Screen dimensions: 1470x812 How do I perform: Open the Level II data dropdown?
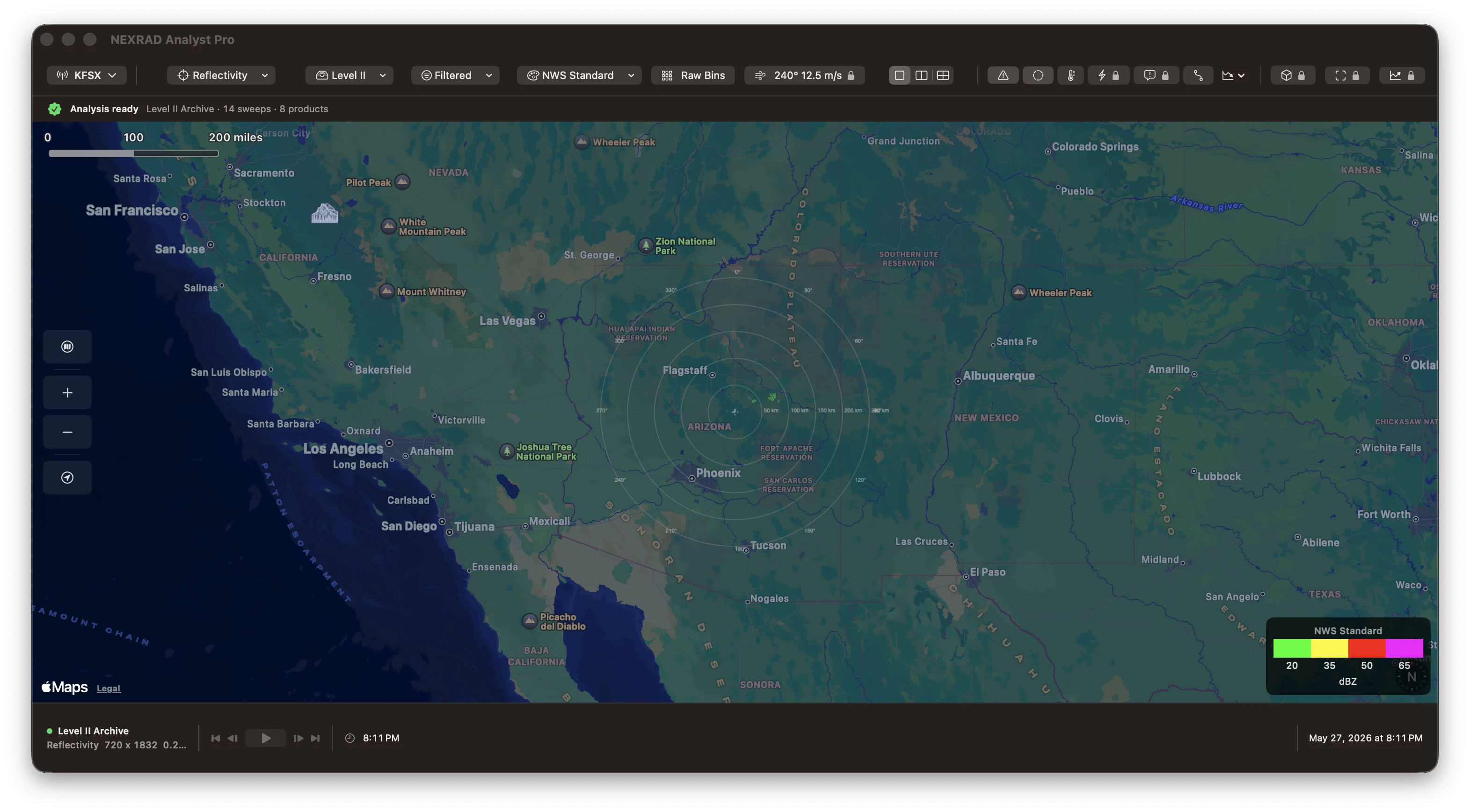[349, 75]
